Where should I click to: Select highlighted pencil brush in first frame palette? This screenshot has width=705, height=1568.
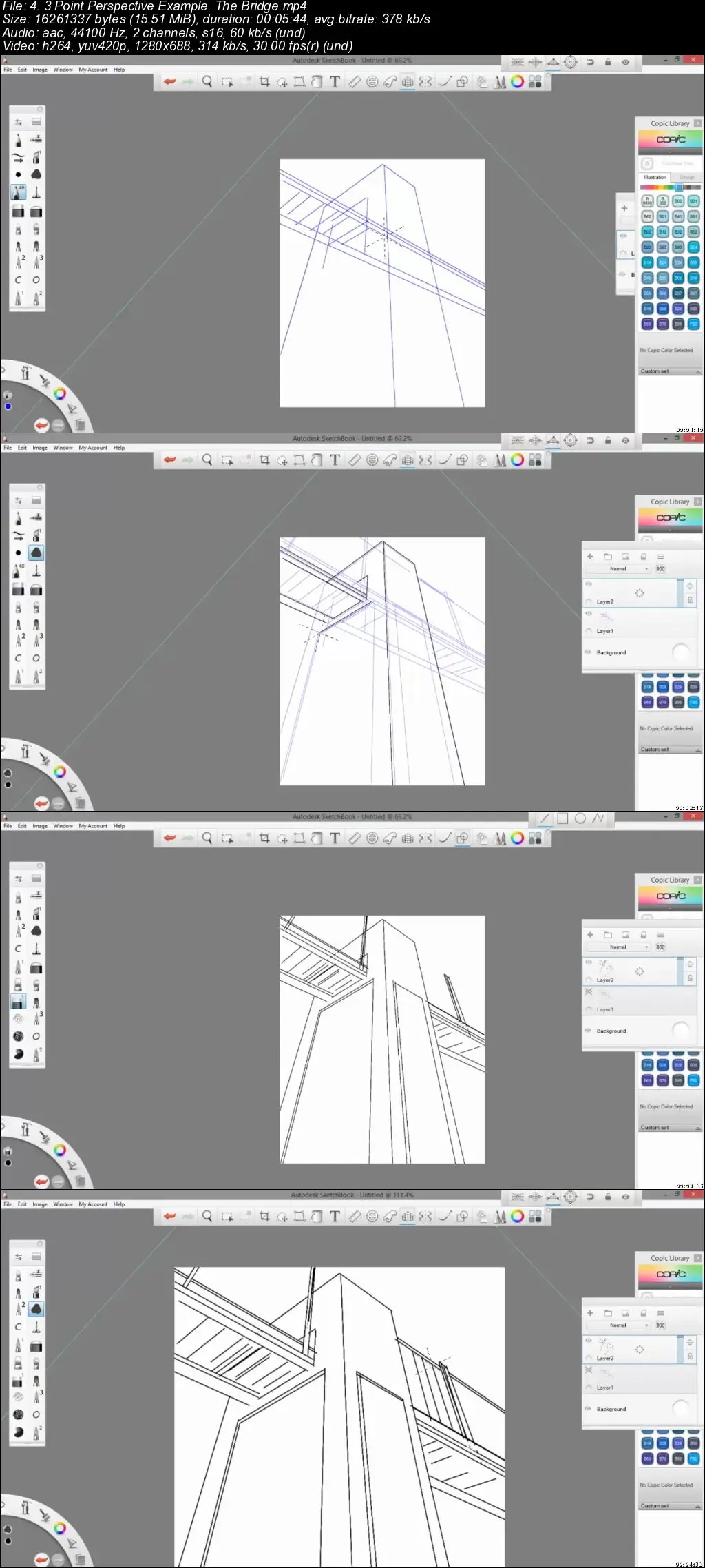coord(19,192)
